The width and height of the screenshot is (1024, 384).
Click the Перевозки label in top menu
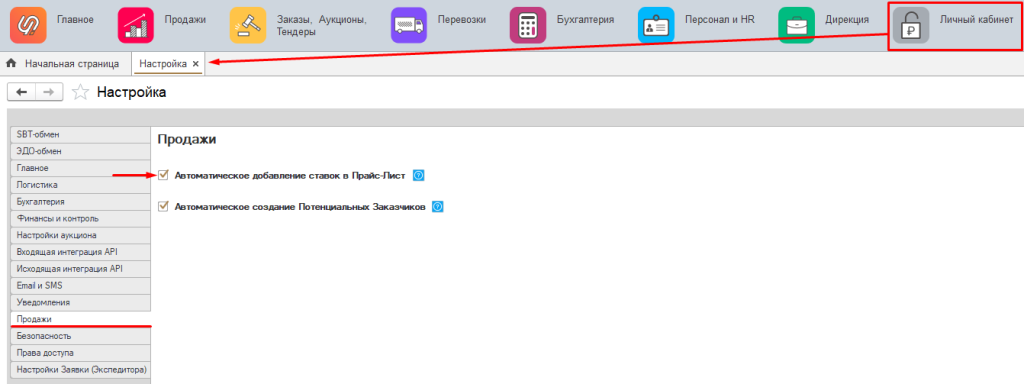pos(462,20)
